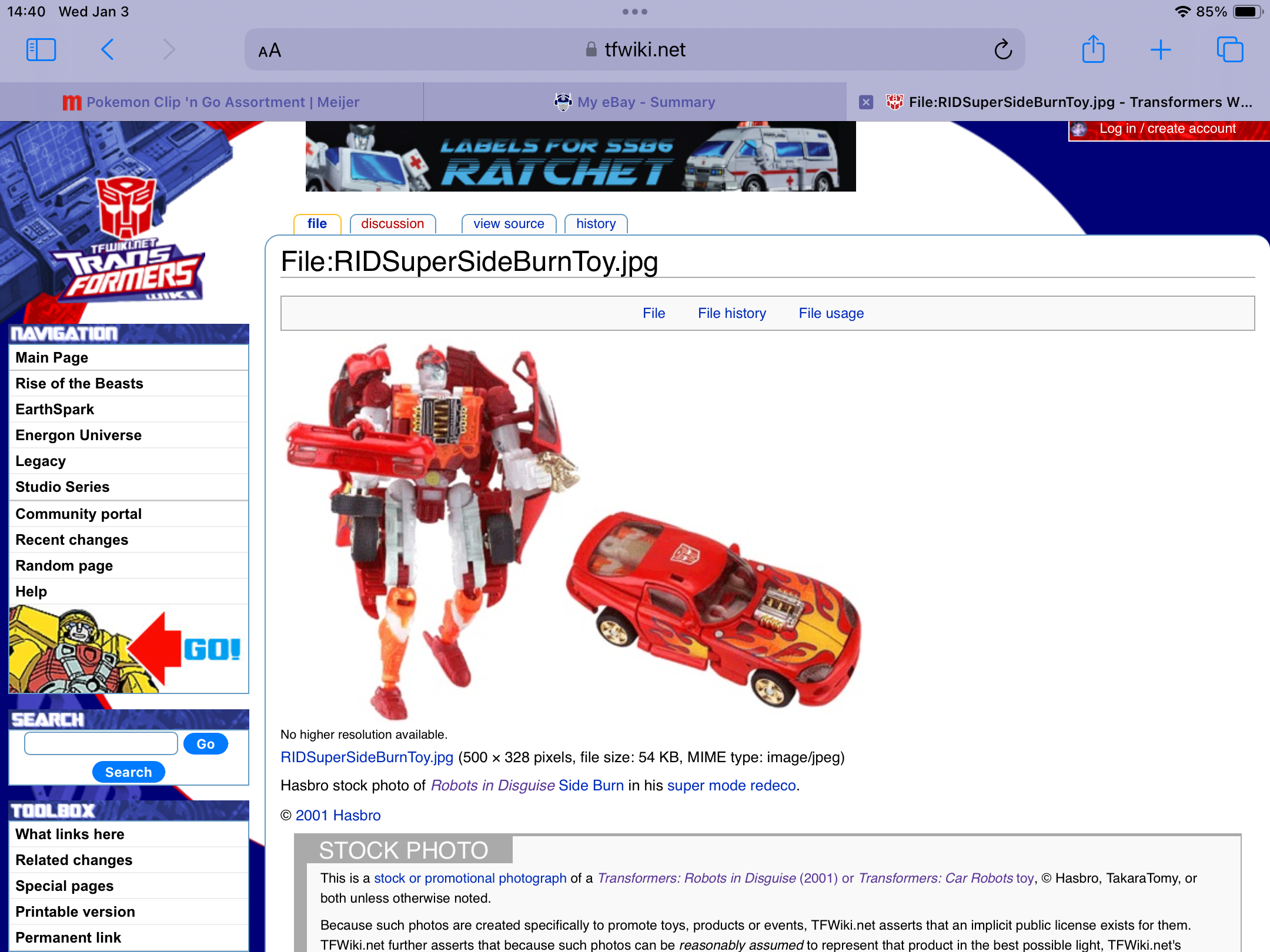Add a new tab with plus icon
1270x952 pixels.
tap(1161, 50)
